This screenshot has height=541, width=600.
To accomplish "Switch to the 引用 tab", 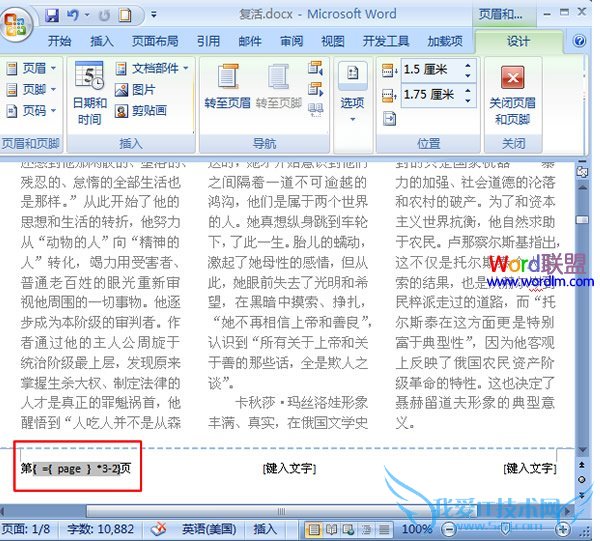I will pos(208,41).
